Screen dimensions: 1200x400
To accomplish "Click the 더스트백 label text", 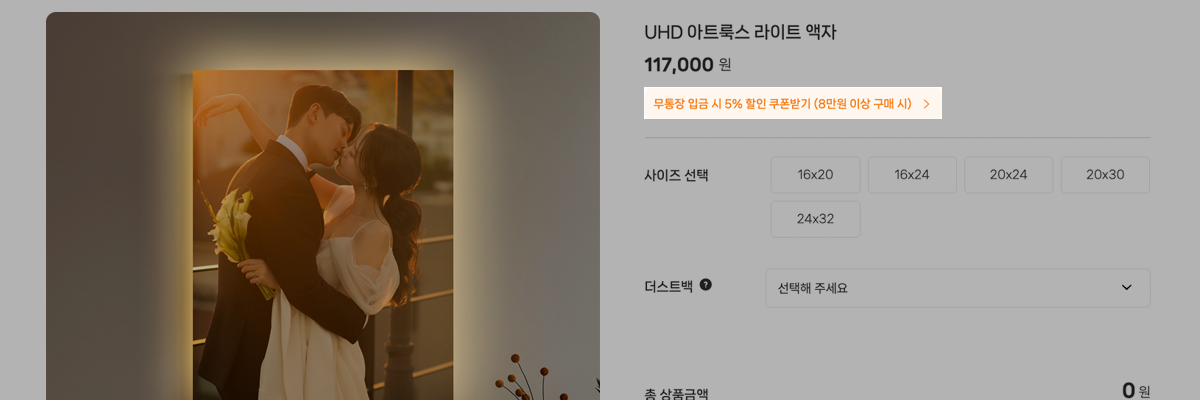I will pyautogui.click(x=669, y=286).
